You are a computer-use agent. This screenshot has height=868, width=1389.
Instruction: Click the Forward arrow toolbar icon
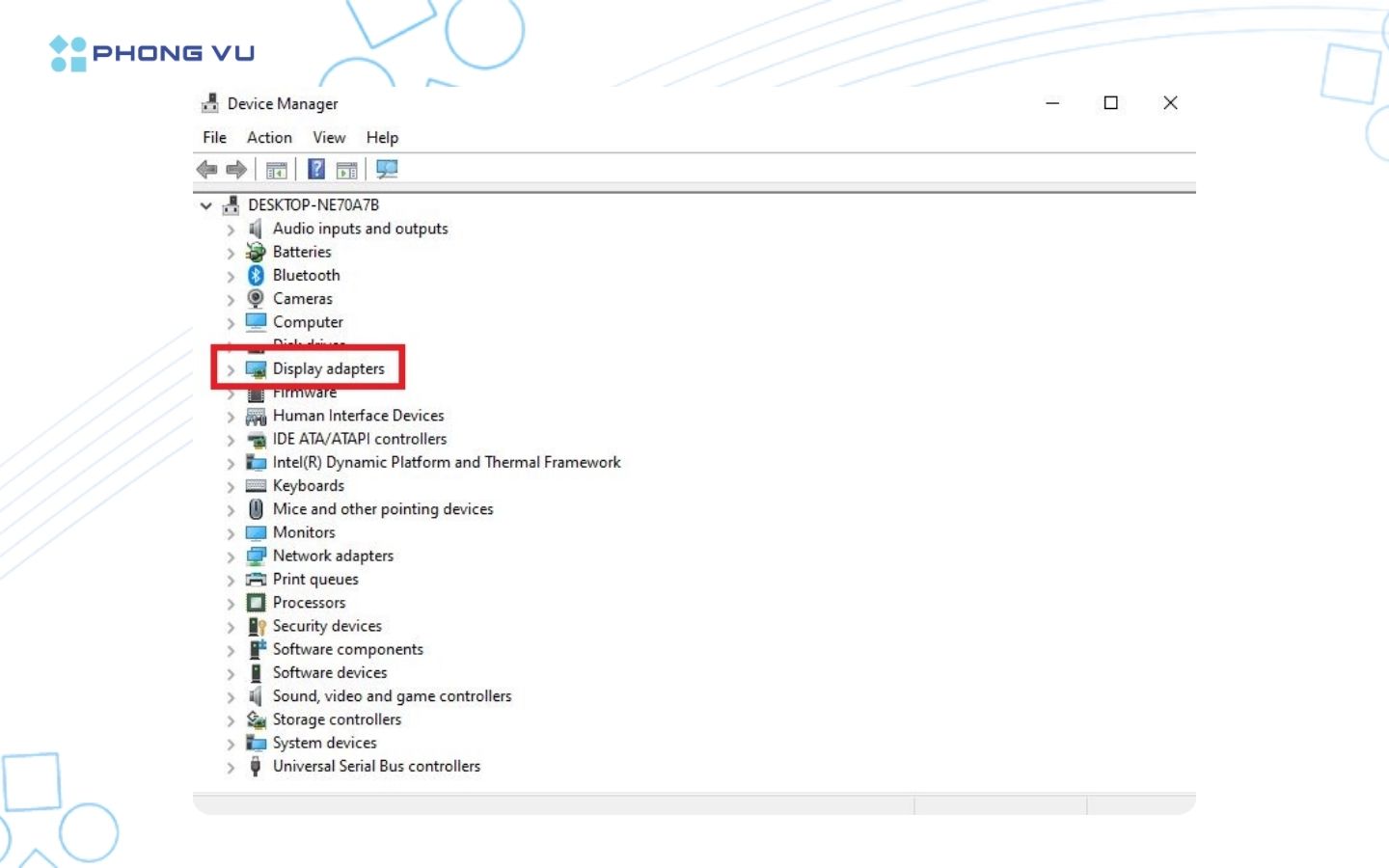236,170
